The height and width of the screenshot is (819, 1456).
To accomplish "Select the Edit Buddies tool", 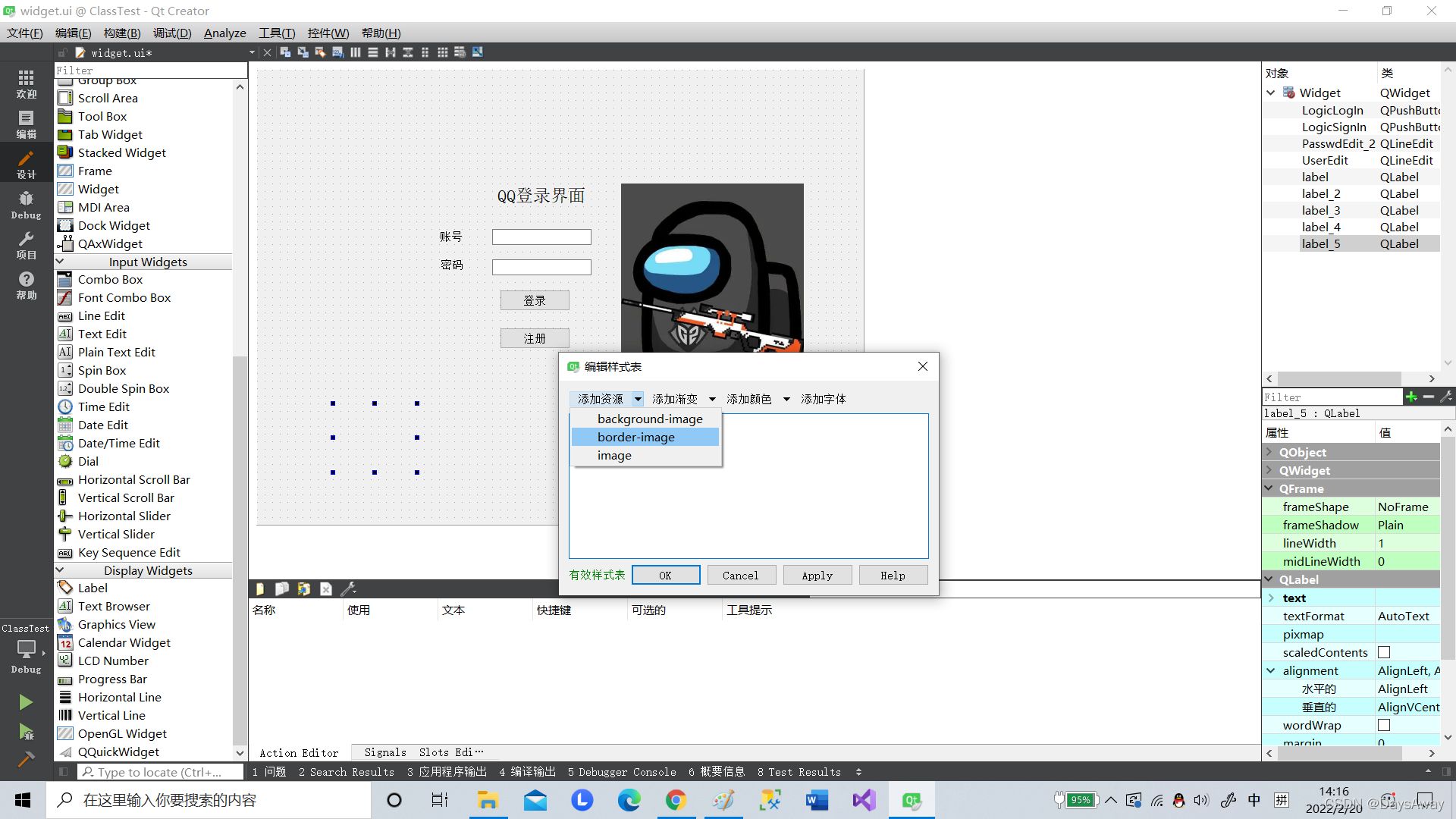I will [320, 52].
